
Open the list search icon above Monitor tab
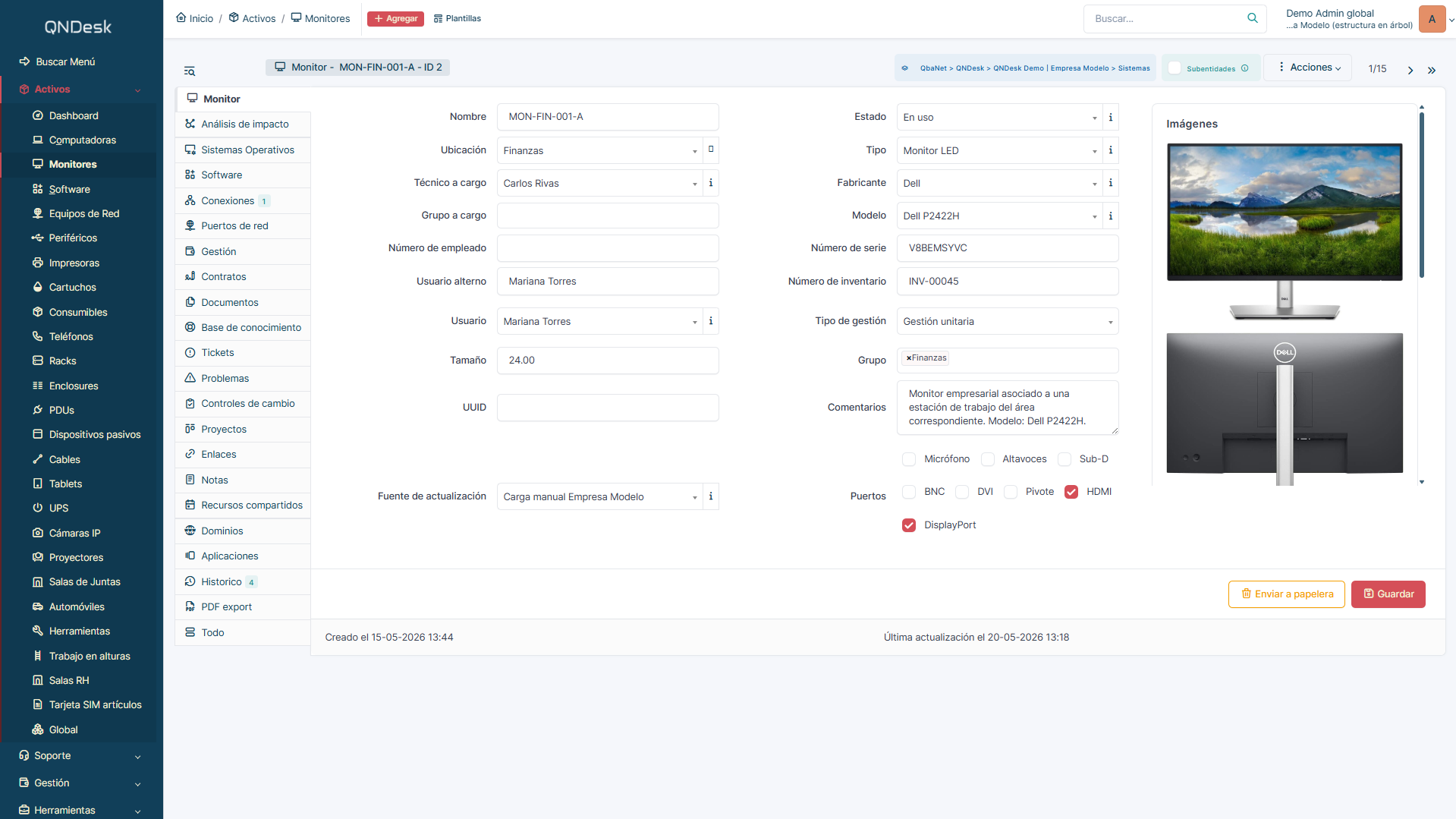click(x=190, y=71)
